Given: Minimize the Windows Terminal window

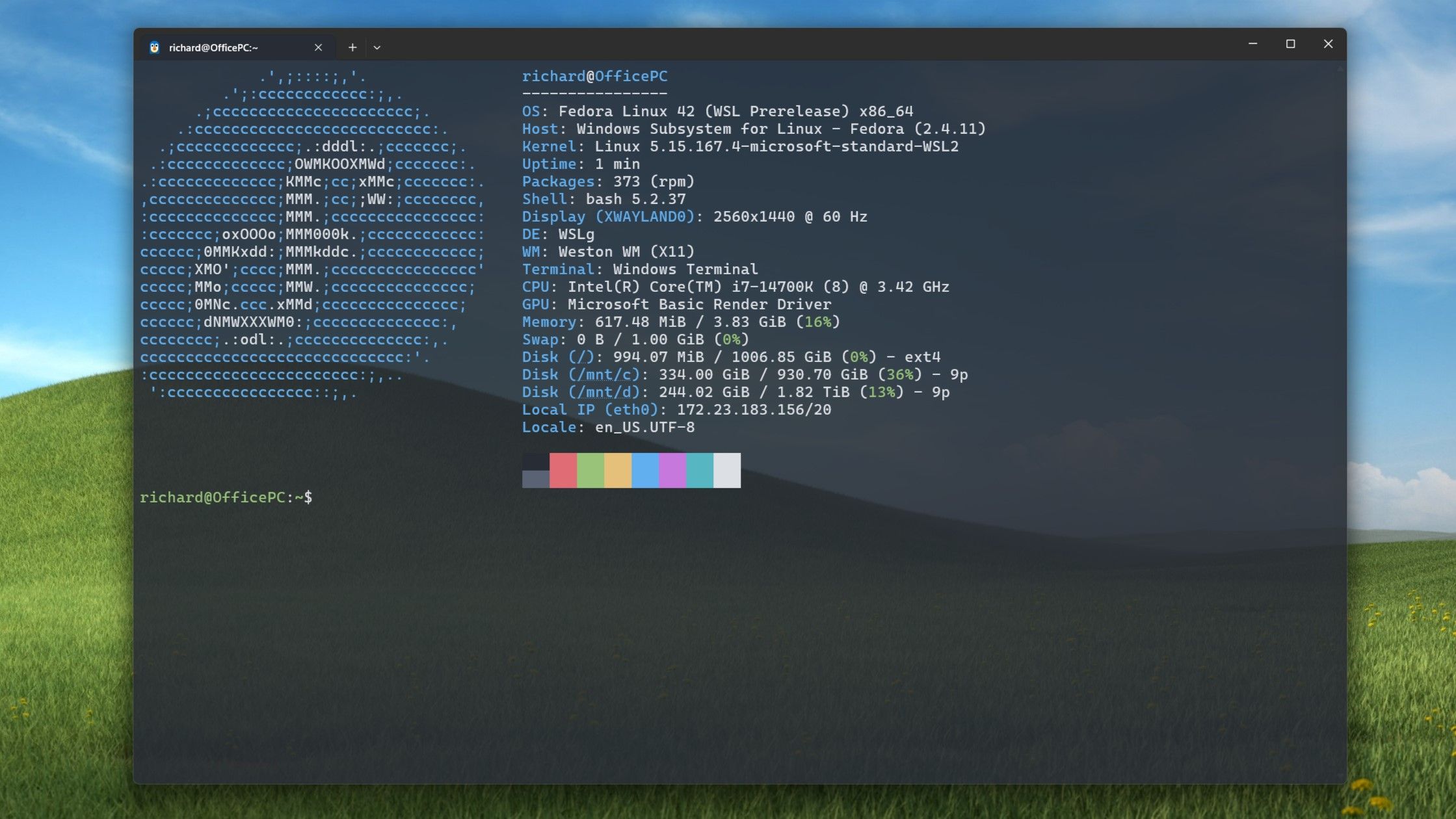Looking at the screenshot, I should coord(1252,44).
